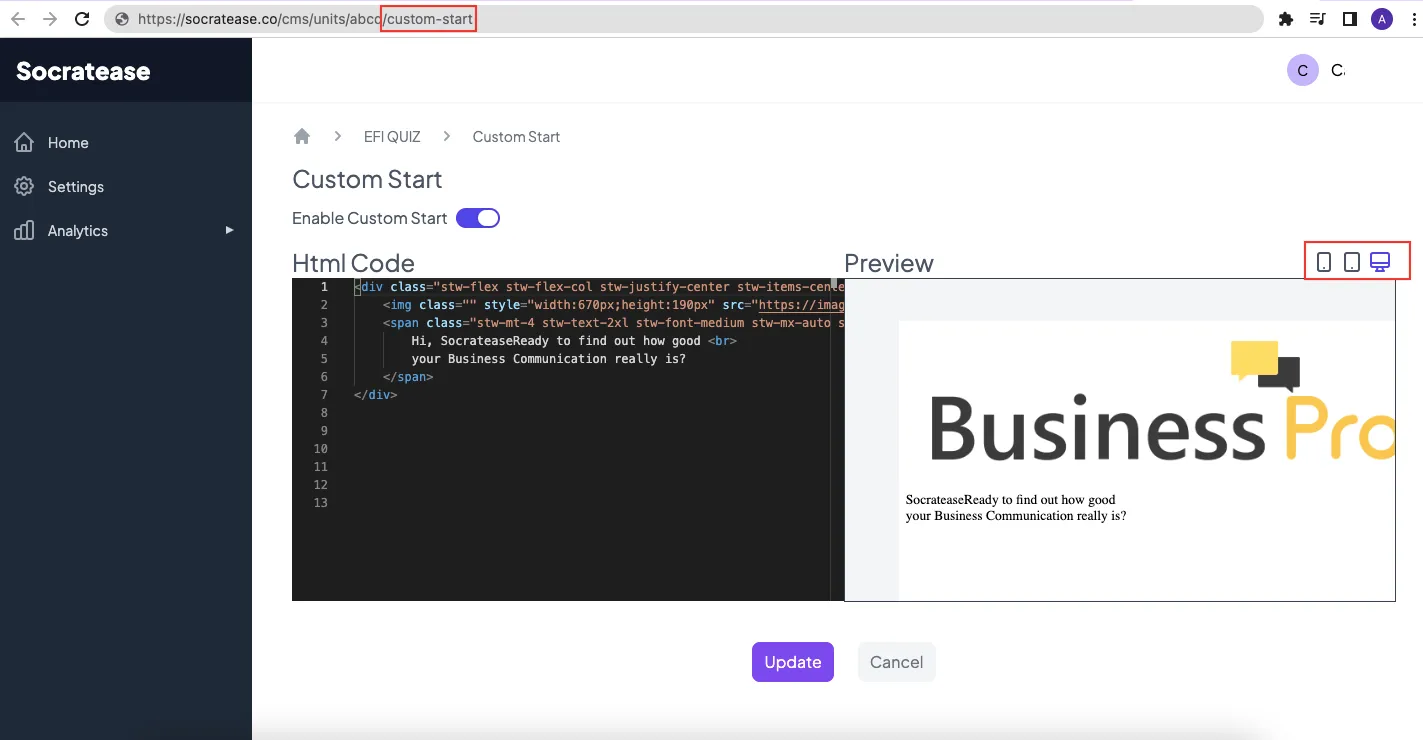Click the browser address bar URL
Image resolution: width=1423 pixels, height=740 pixels.
point(305,19)
